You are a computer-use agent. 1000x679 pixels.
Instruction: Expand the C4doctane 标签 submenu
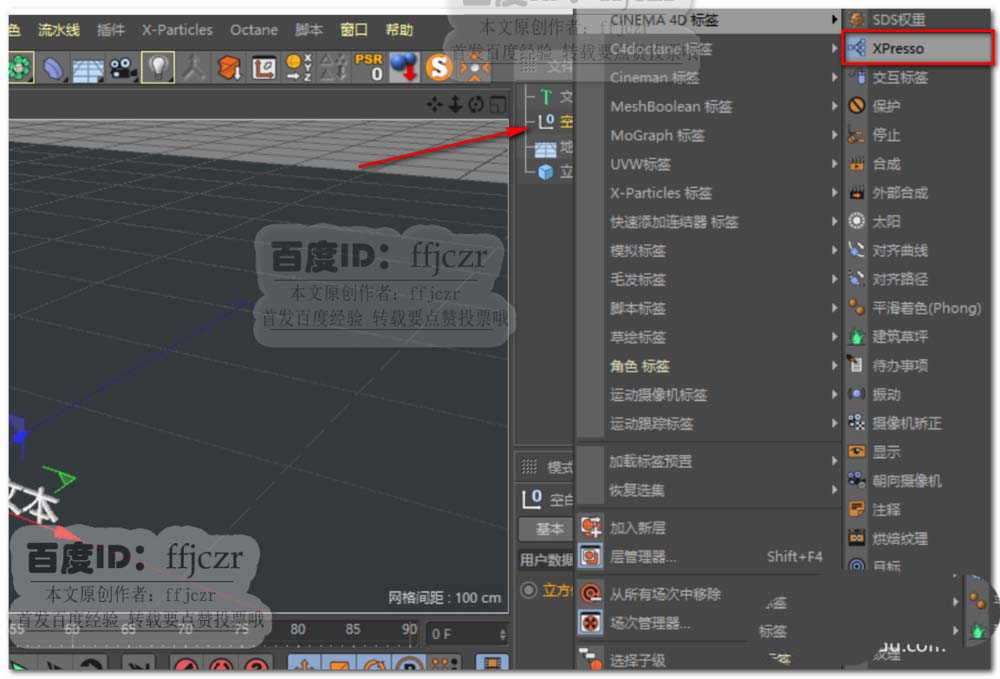[709, 49]
